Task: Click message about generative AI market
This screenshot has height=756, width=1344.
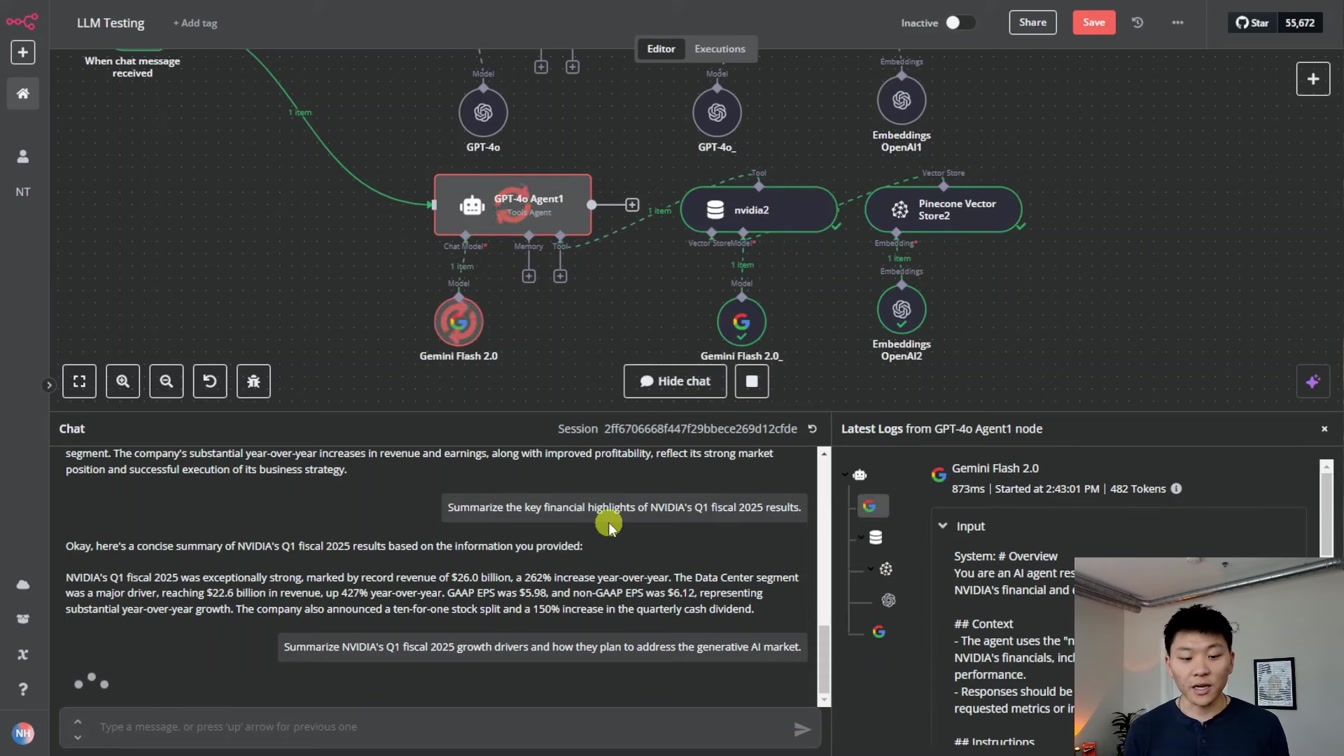Action: tap(542, 647)
